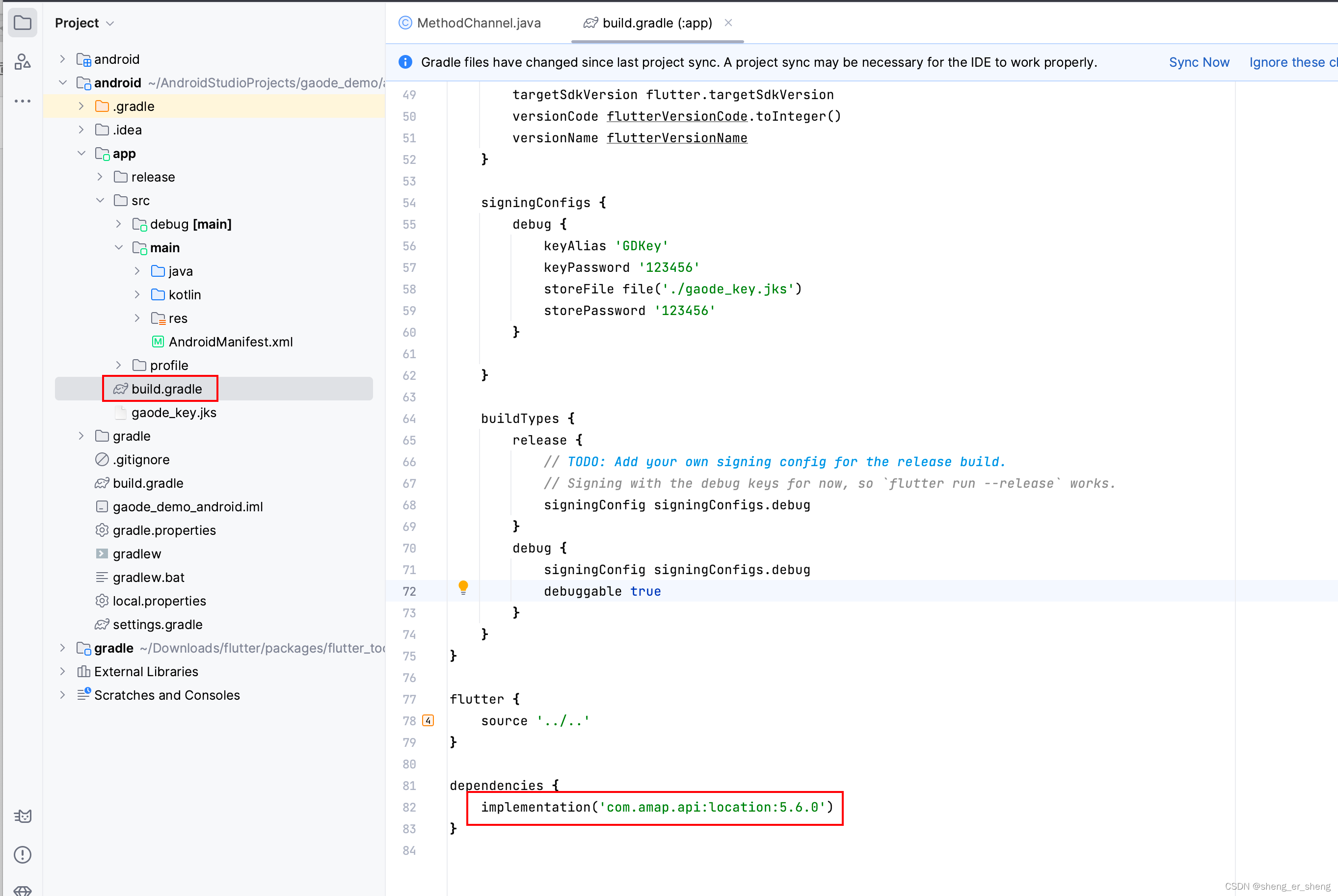Viewport: 1338px width, 896px height.
Task: Open the Logcat cat icon
Action: 22,816
